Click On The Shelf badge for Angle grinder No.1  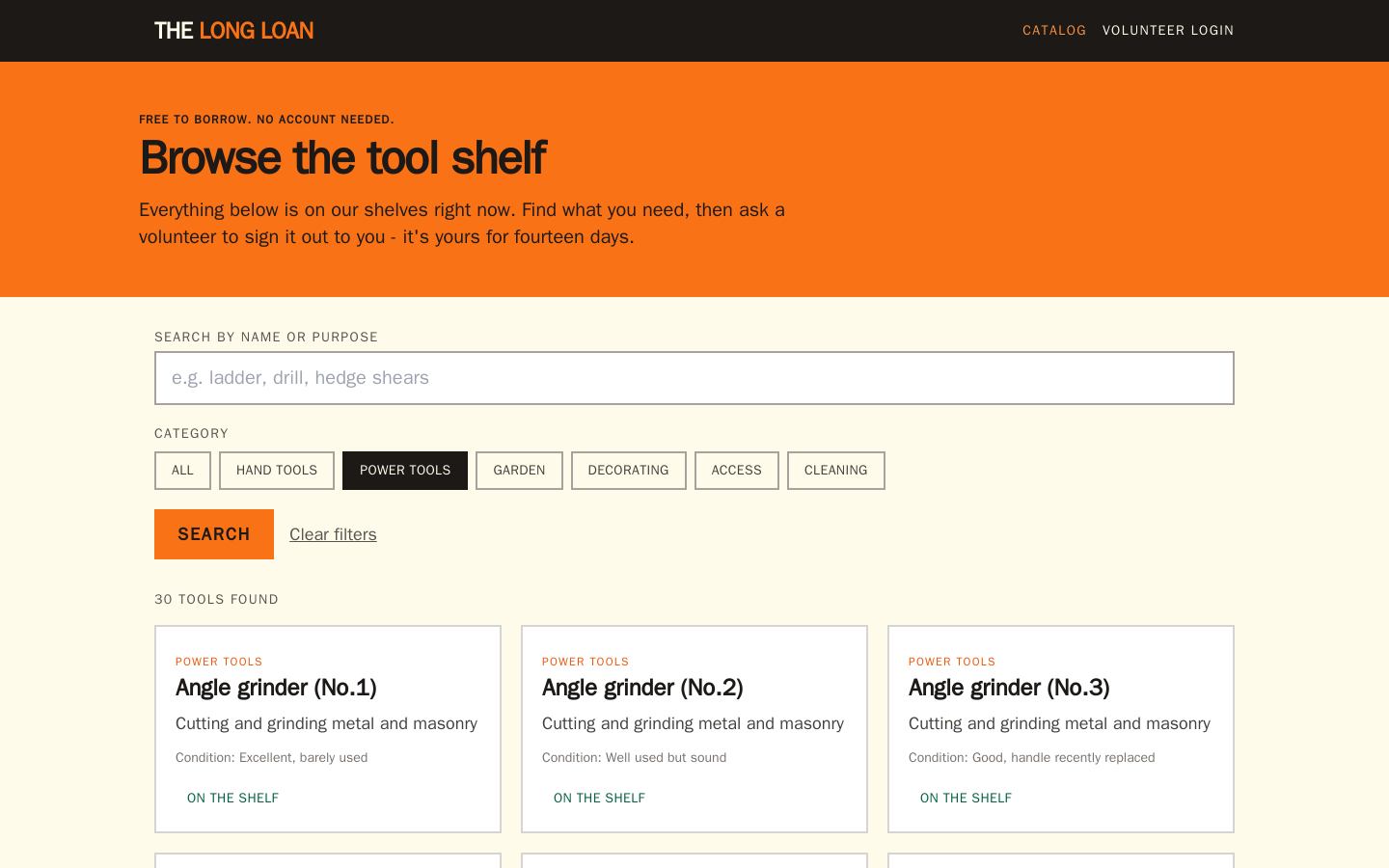coord(232,798)
